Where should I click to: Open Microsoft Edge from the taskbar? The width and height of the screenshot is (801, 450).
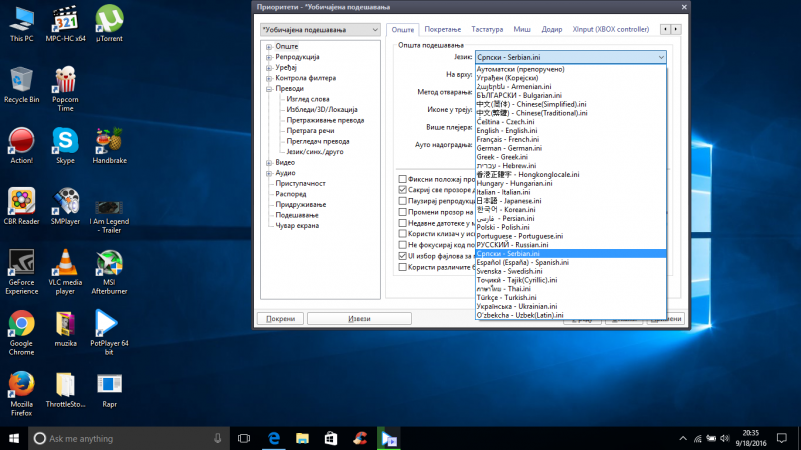click(274, 438)
